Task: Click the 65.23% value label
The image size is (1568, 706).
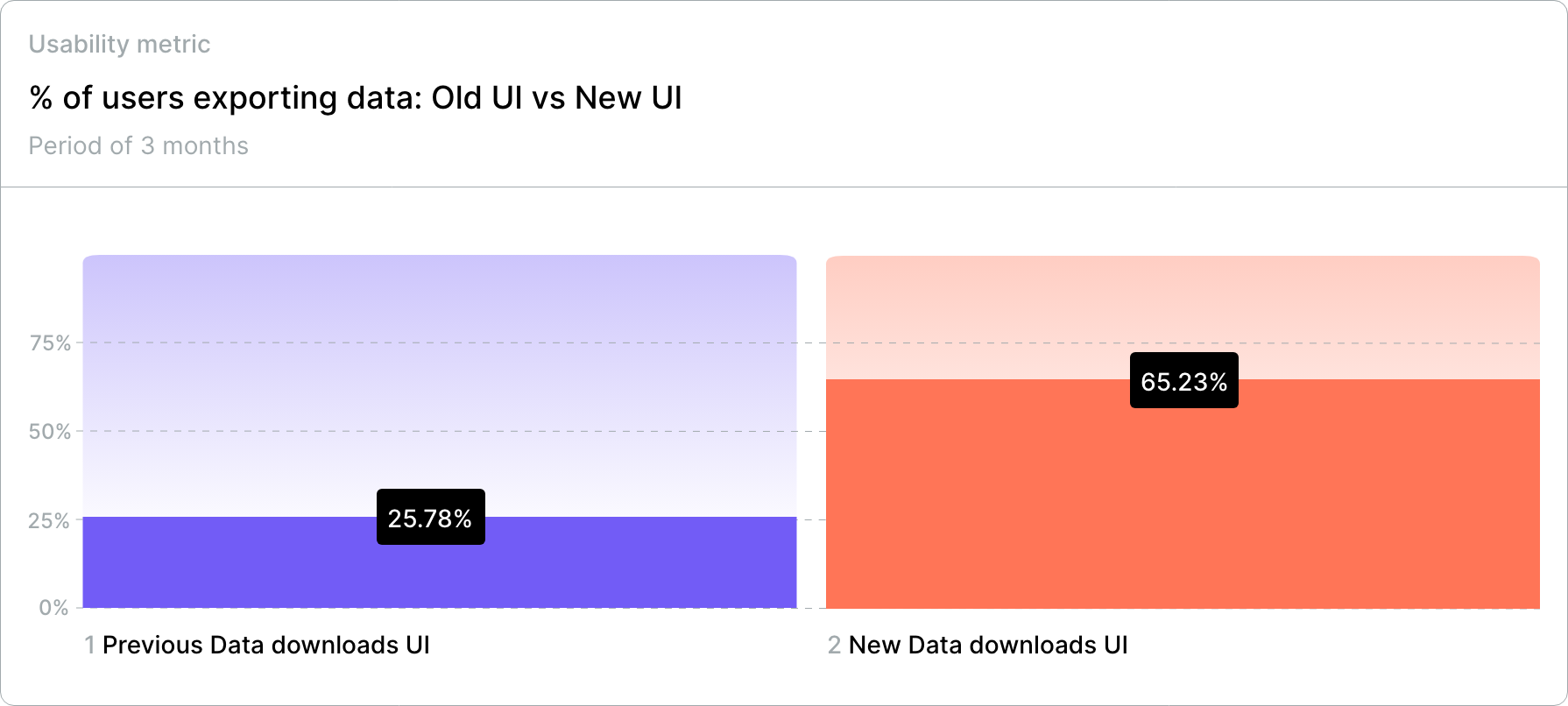Action: click(x=1183, y=380)
